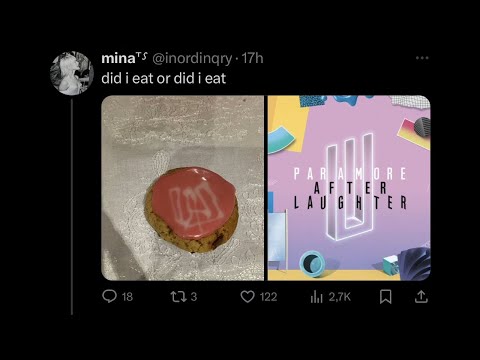View analytics via bar chart icon
This screenshot has width=480, height=360.
tap(316, 297)
